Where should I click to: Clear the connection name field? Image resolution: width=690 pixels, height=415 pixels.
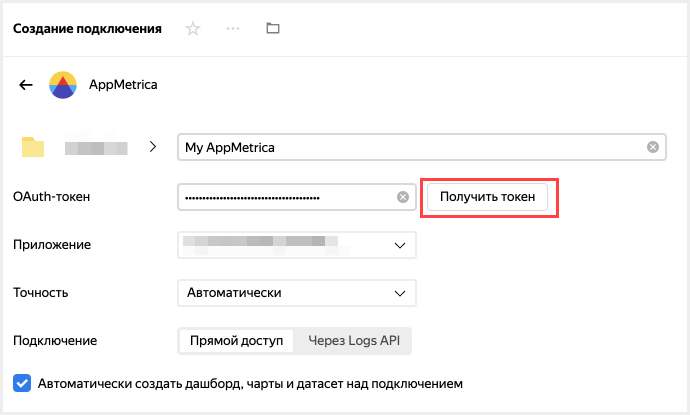point(652,147)
